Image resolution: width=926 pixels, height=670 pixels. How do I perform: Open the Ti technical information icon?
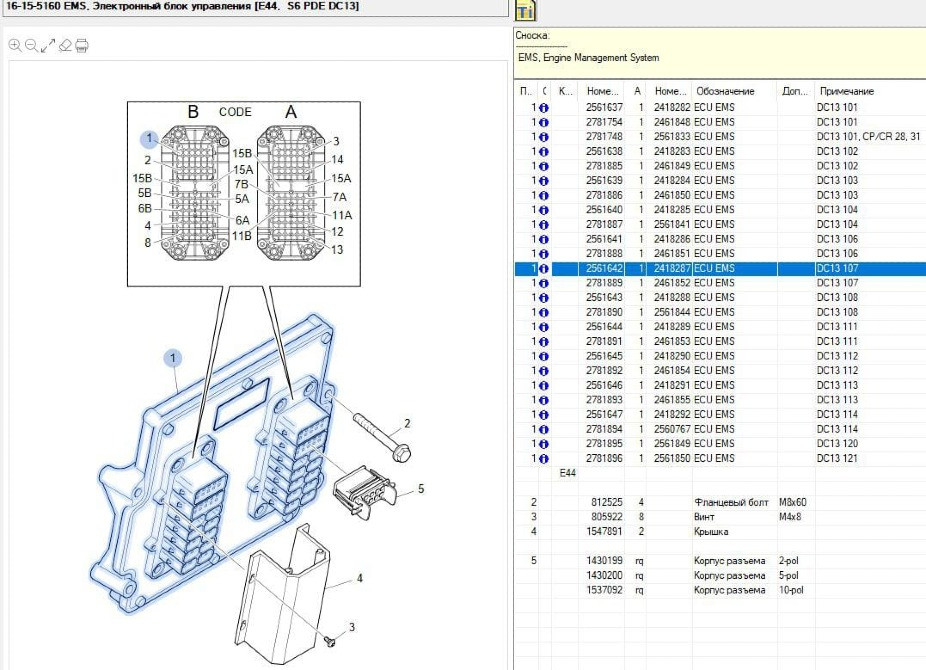(525, 10)
